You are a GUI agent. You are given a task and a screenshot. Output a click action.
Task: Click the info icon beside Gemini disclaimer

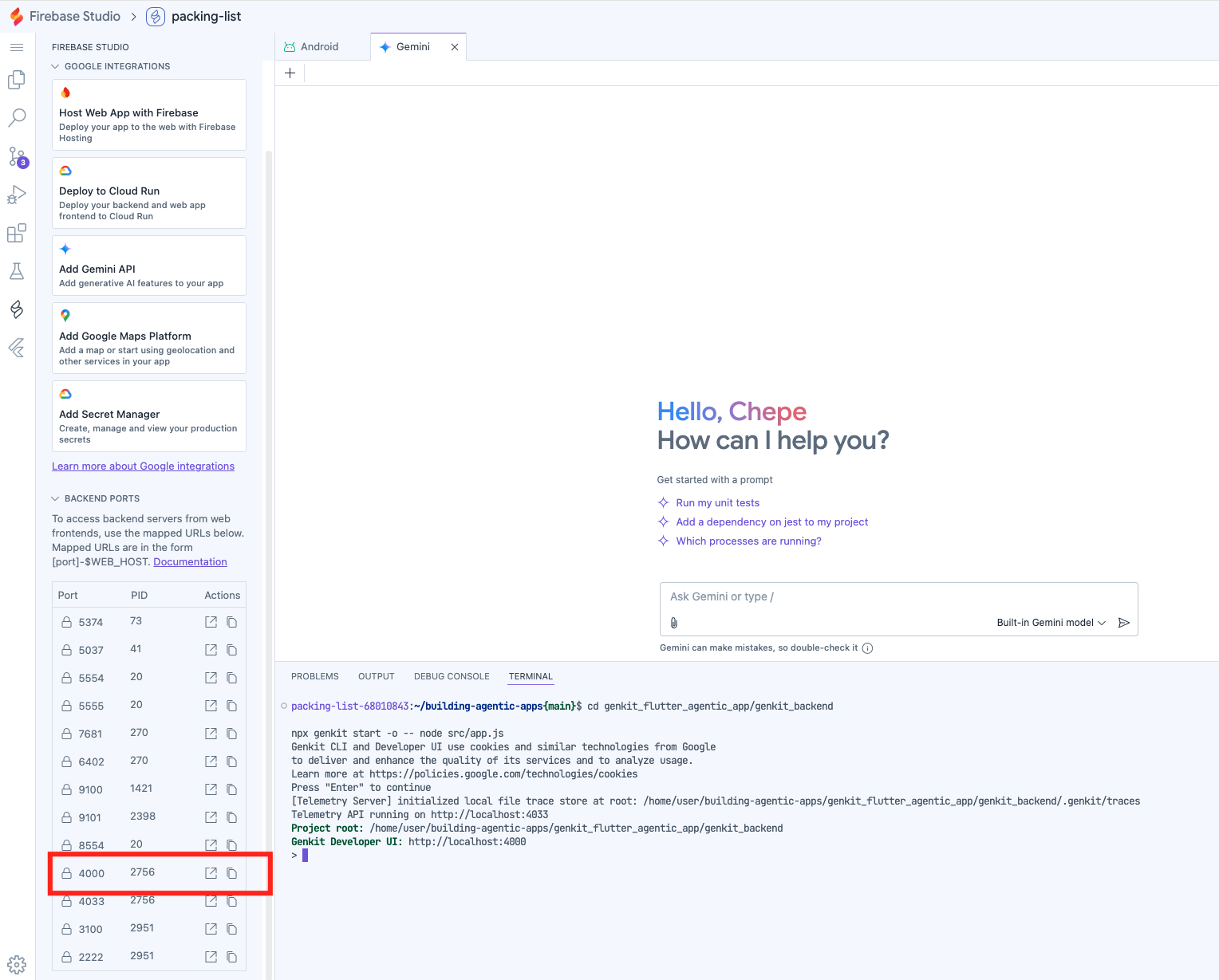coord(867,648)
